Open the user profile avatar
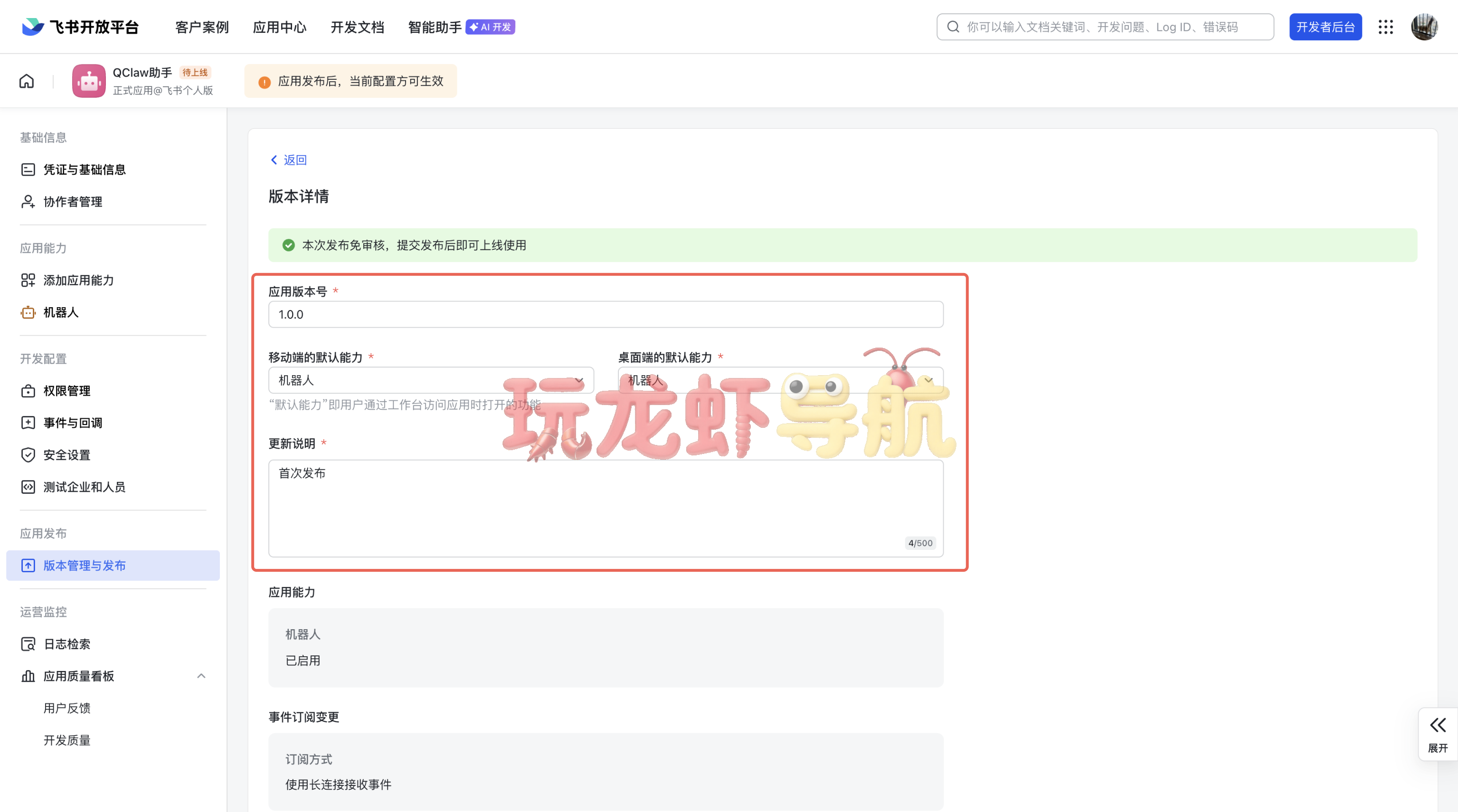Image resolution: width=1458 pixels, height=812 pixels. [1424, 27]
